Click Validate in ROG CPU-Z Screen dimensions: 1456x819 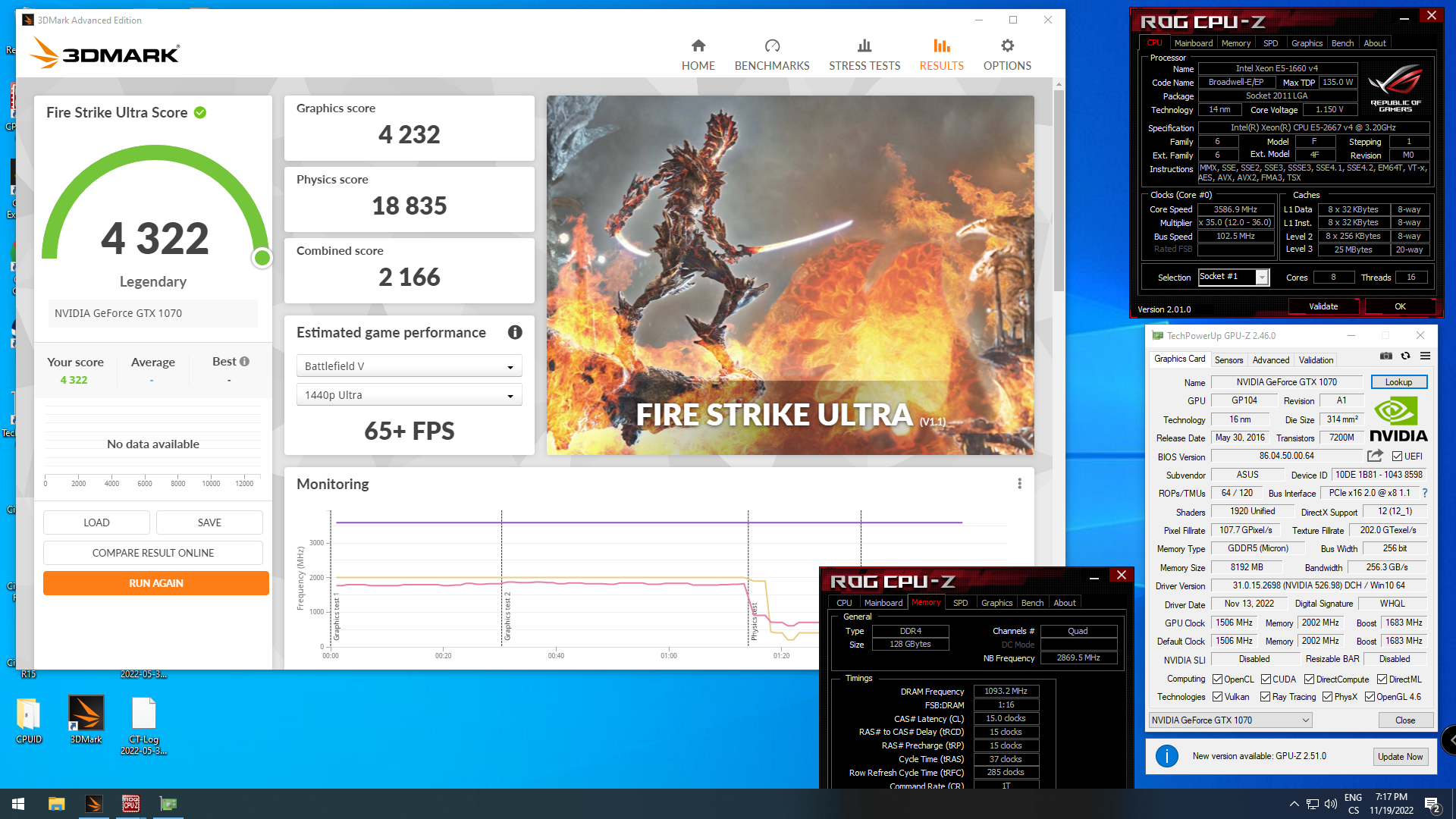[1323, 306]
